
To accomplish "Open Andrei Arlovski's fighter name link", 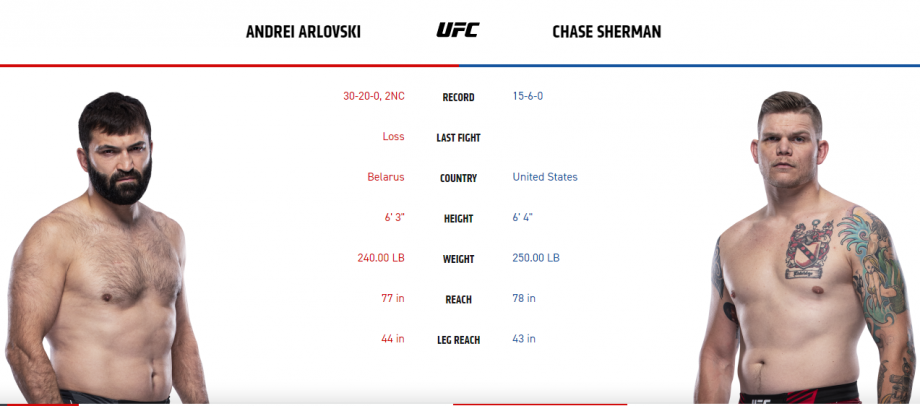I will 303,32.
